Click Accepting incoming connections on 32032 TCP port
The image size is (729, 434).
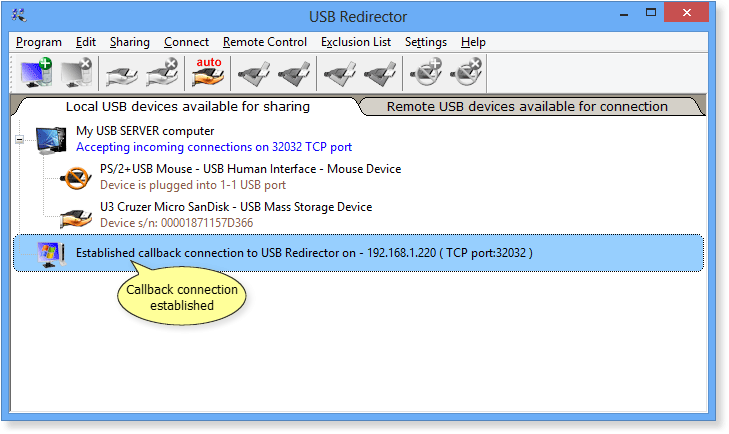click(x=214, y=147)
